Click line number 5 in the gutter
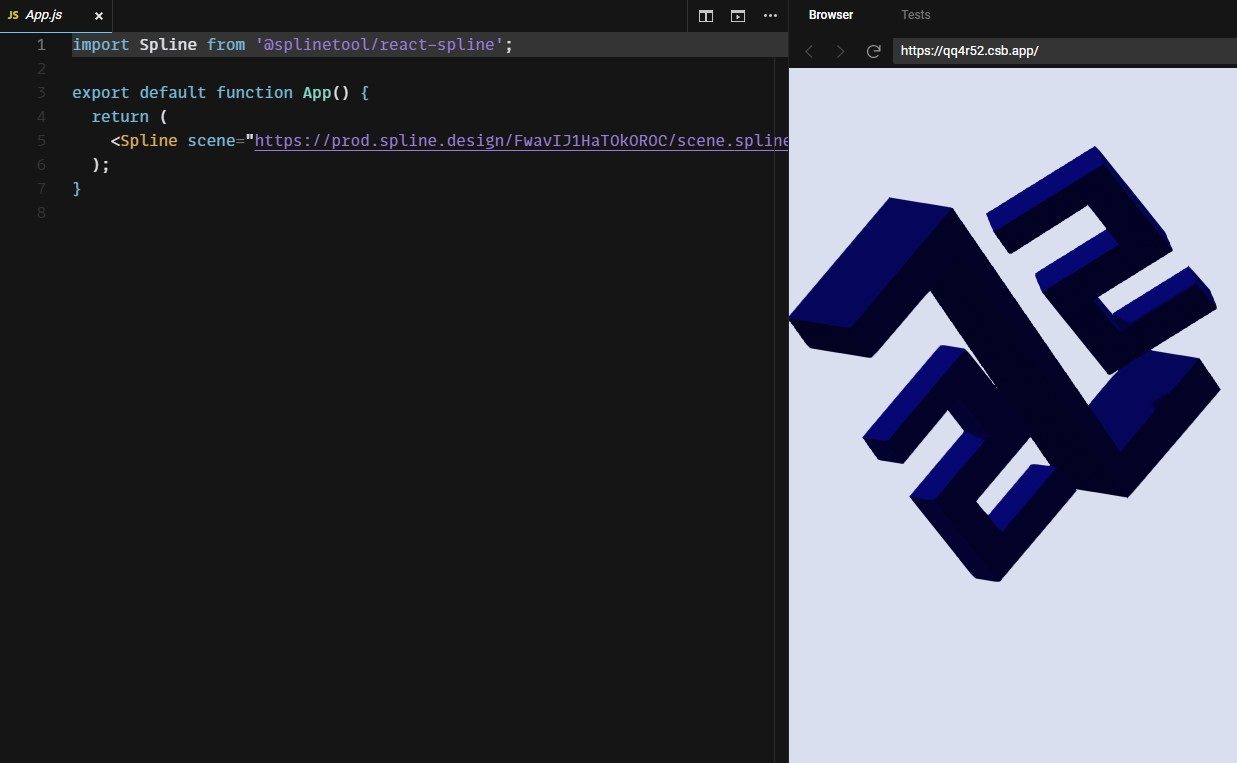 pos(41,141)
